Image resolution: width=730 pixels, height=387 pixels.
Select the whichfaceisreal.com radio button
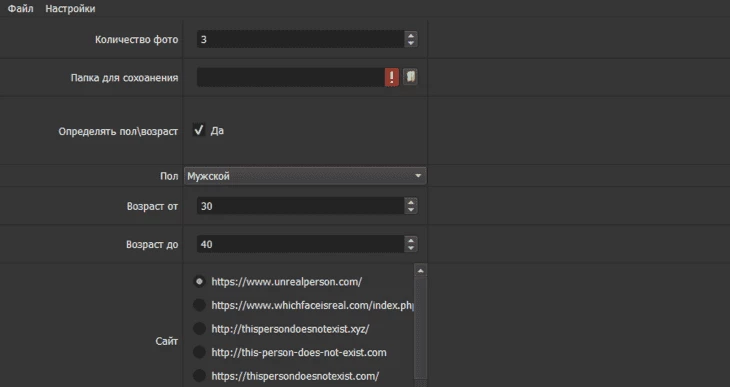199,305
